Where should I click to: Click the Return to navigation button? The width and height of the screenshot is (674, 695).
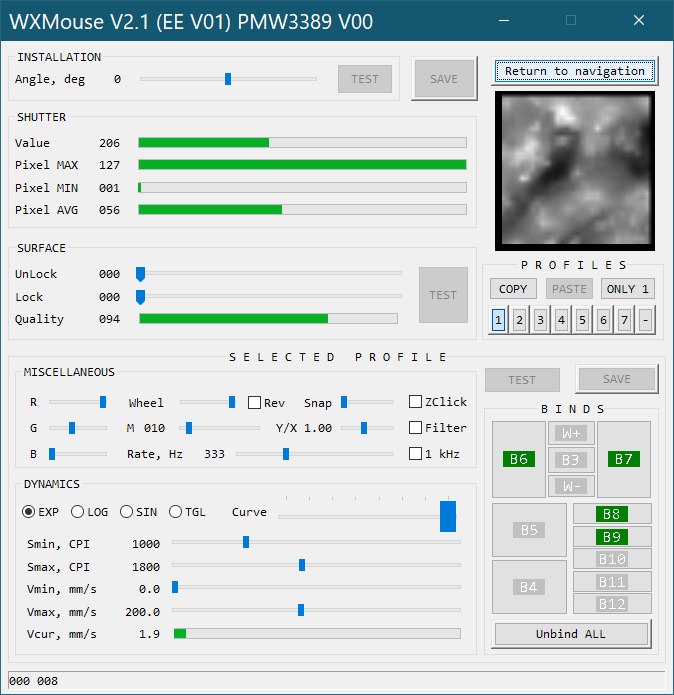tap(575, 71)
